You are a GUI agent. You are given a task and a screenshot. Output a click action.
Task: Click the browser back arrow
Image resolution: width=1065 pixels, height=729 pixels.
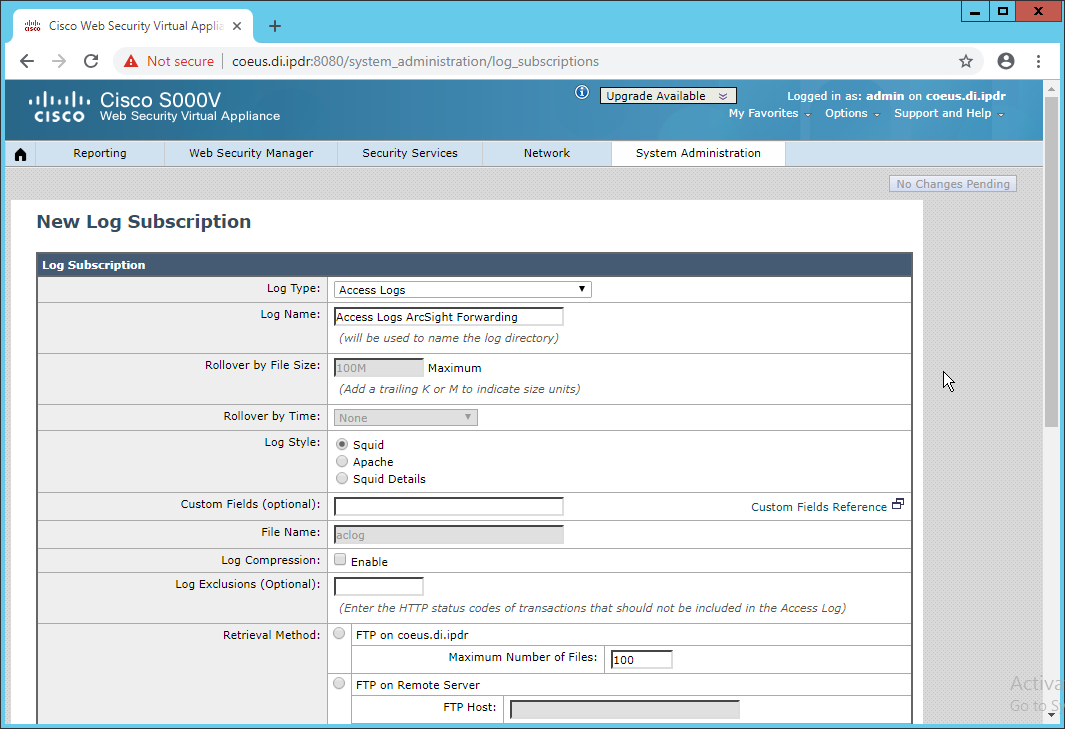click(27, 61)
